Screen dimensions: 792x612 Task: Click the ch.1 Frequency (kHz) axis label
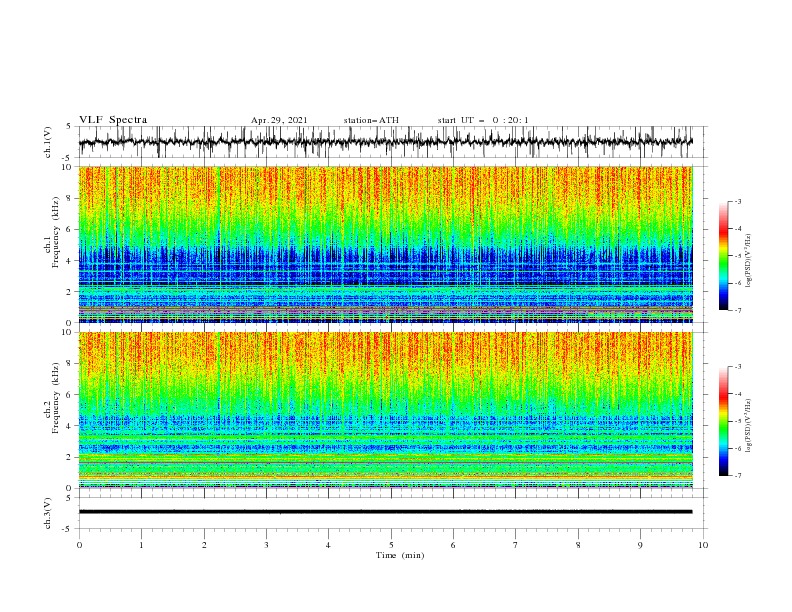coord(53,233)
